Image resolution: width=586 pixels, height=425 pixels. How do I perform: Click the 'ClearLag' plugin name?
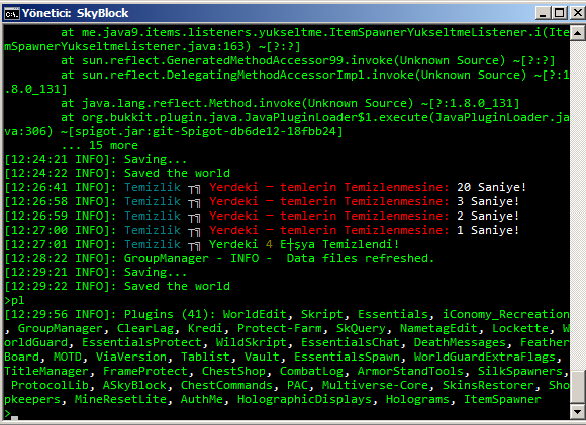point(145,329)
